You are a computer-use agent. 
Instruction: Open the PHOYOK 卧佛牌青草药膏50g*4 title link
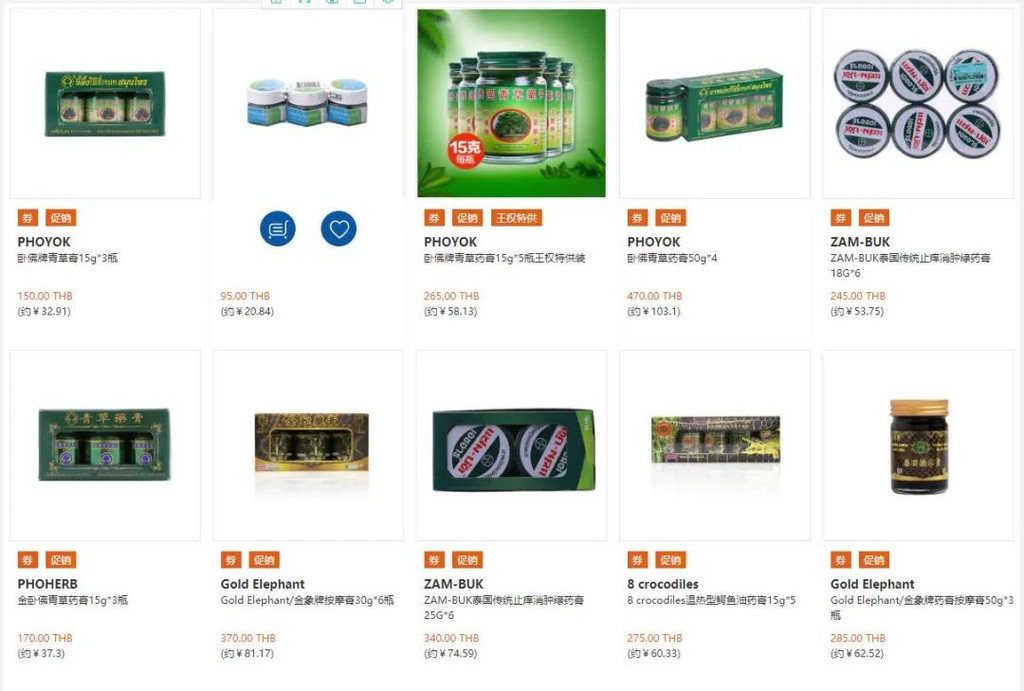coord(672,258)
